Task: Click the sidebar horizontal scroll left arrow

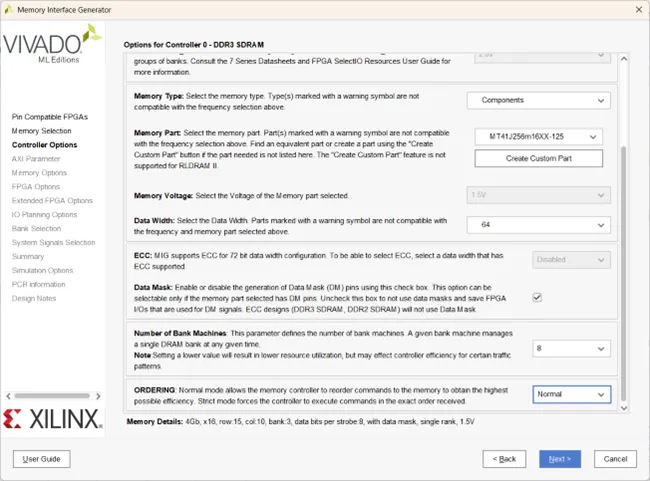Action: click(x=8, y=396)
